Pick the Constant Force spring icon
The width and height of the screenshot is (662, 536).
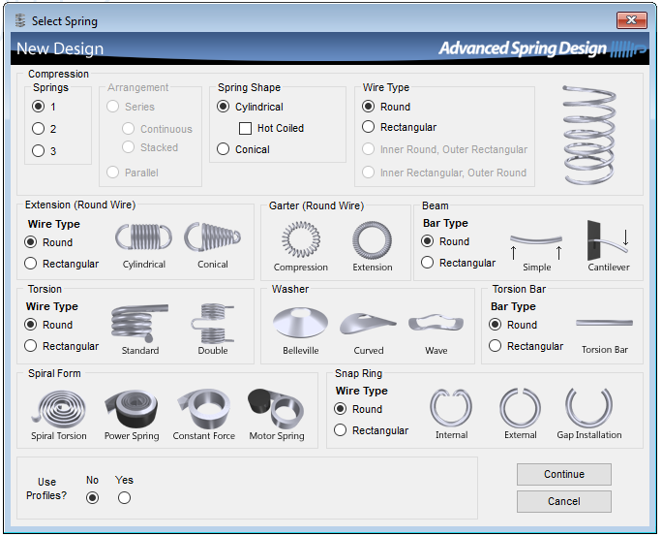coord(204,409)
